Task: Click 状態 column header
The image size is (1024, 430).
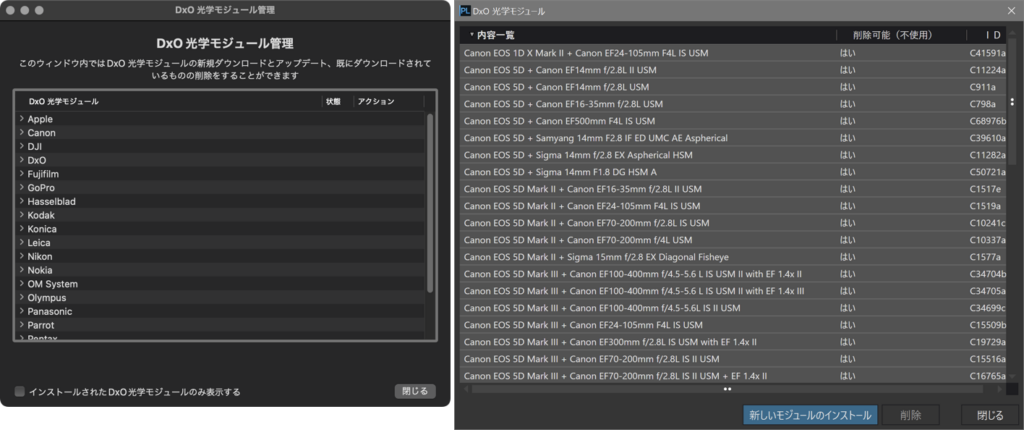Action: pyautogui.click(x=338, y=101)
